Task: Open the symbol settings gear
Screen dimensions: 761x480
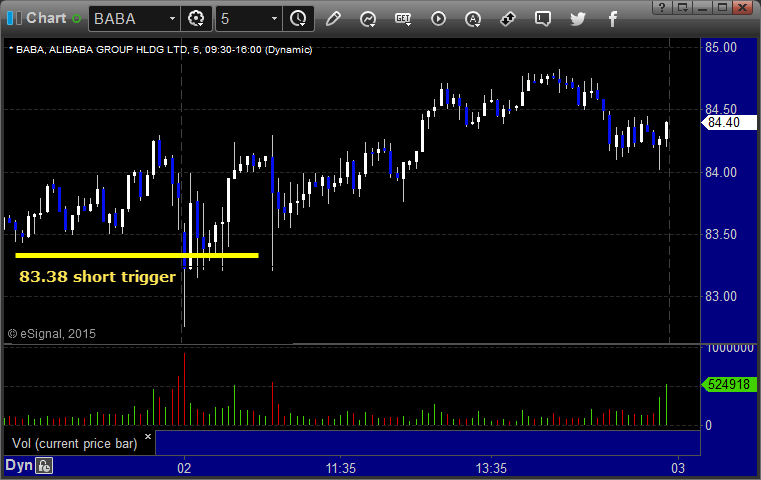Action: [x=196, y=18]
